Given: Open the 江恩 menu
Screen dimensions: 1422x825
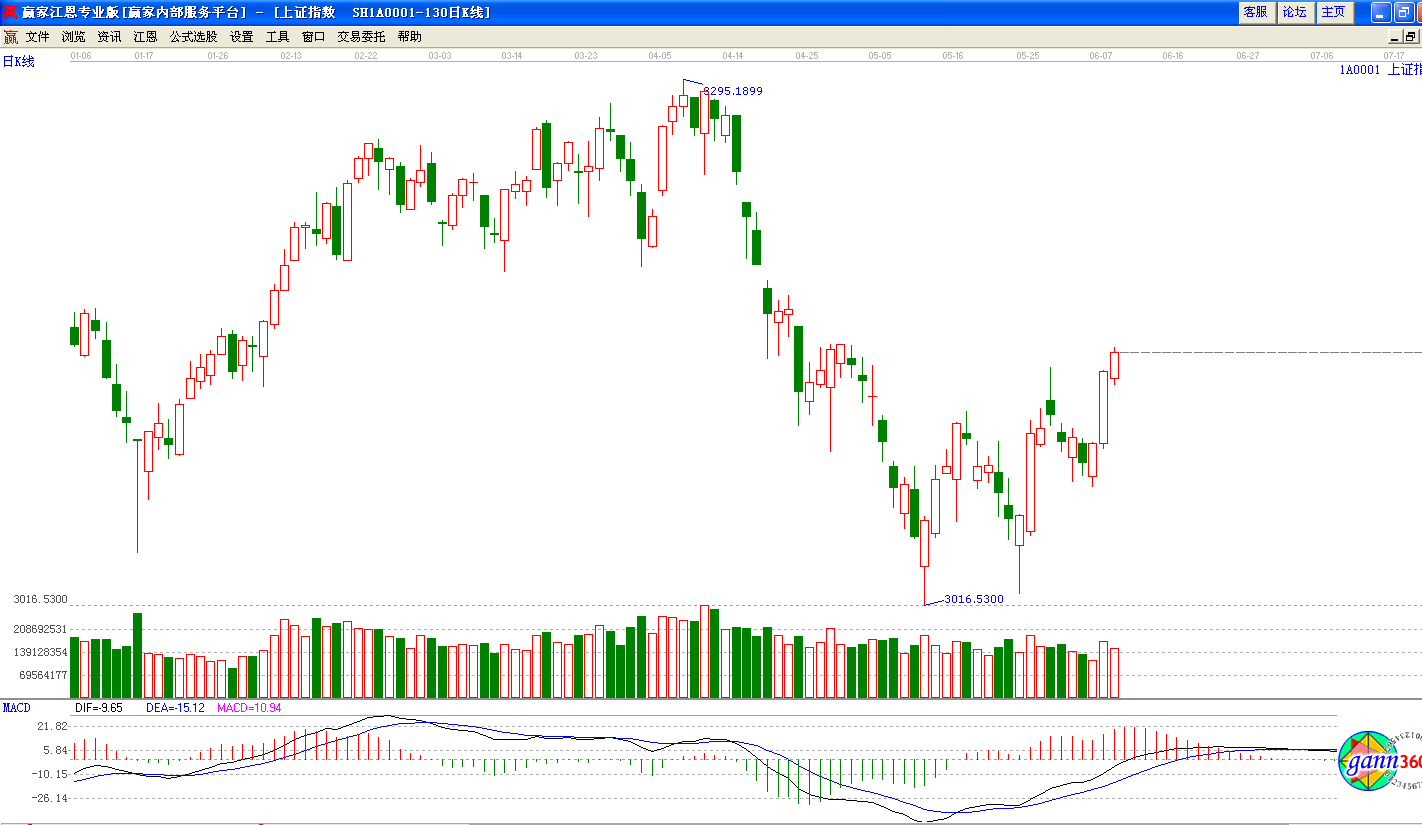Looking at the screenshot, I should tap(146, 36).
